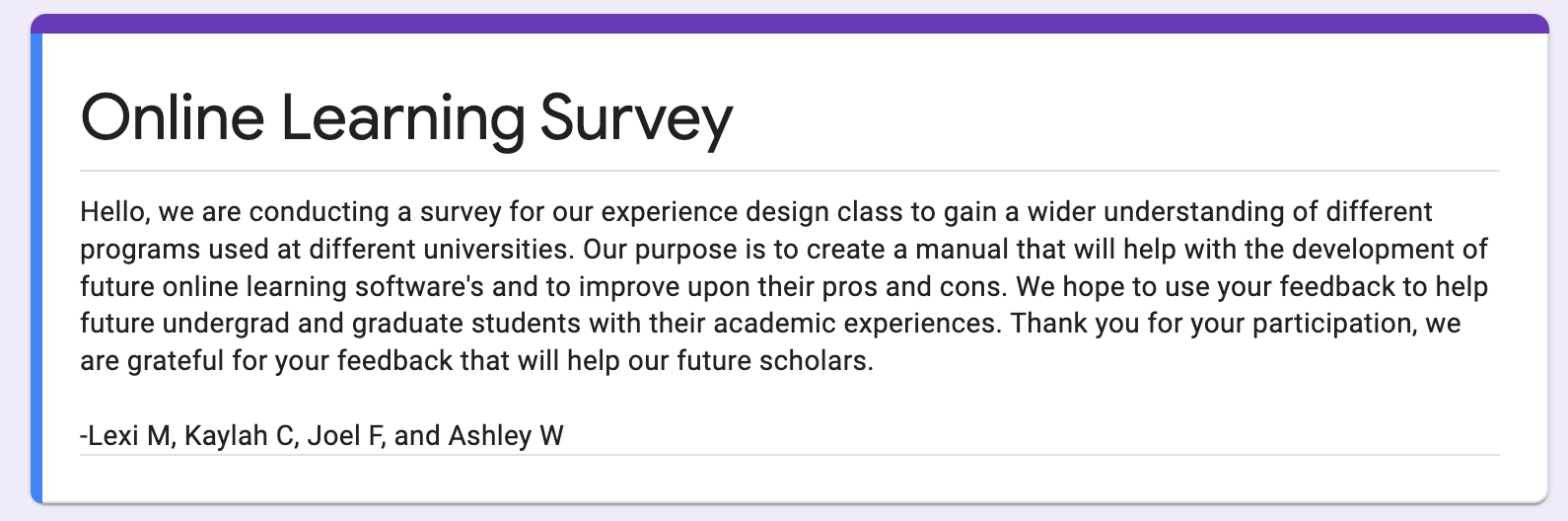
Task: Click the author line '-Lexi M, Kaylah C, Joel F, and Ashley W'
Action: click(x=321, y=435)
